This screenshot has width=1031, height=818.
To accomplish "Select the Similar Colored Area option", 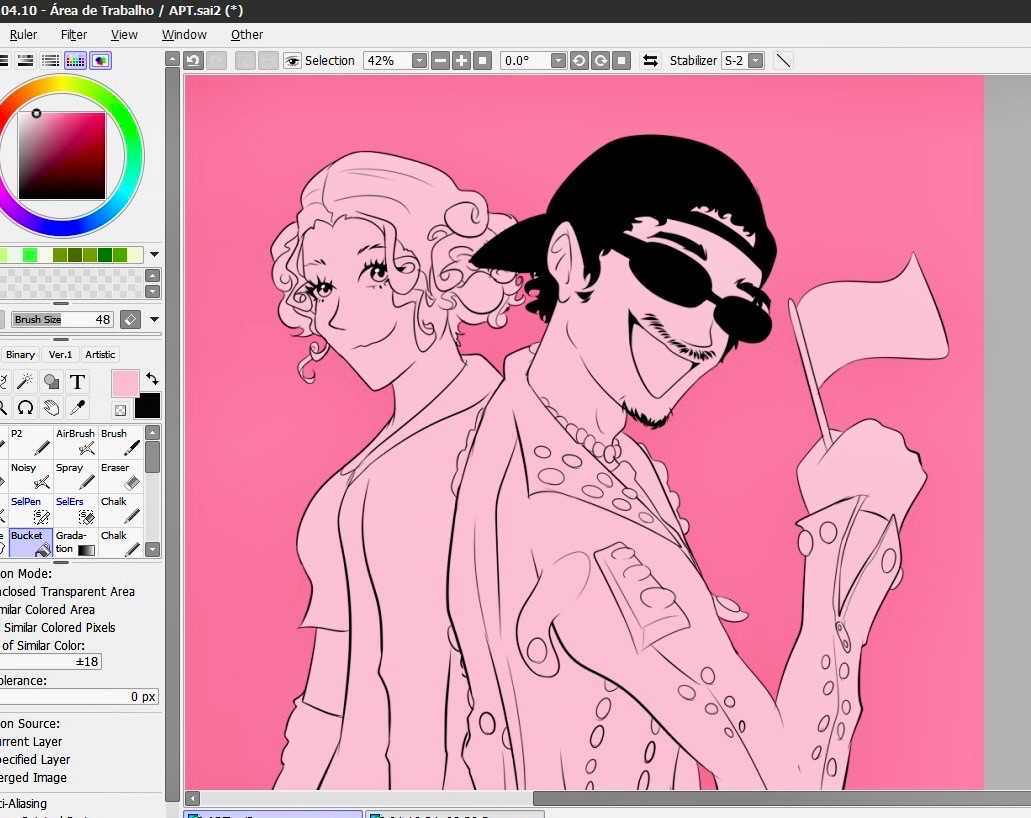I will click(x=47, y=610).
